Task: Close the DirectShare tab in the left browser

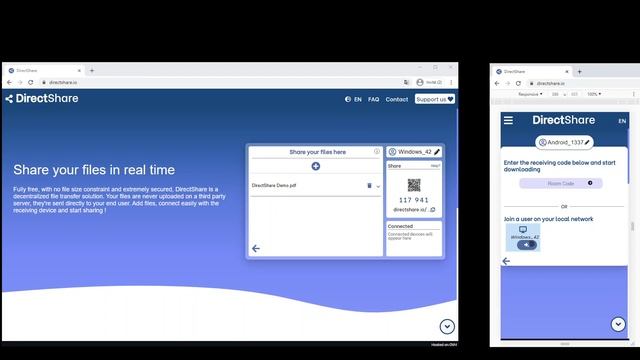Action: (x=79, y=71)
